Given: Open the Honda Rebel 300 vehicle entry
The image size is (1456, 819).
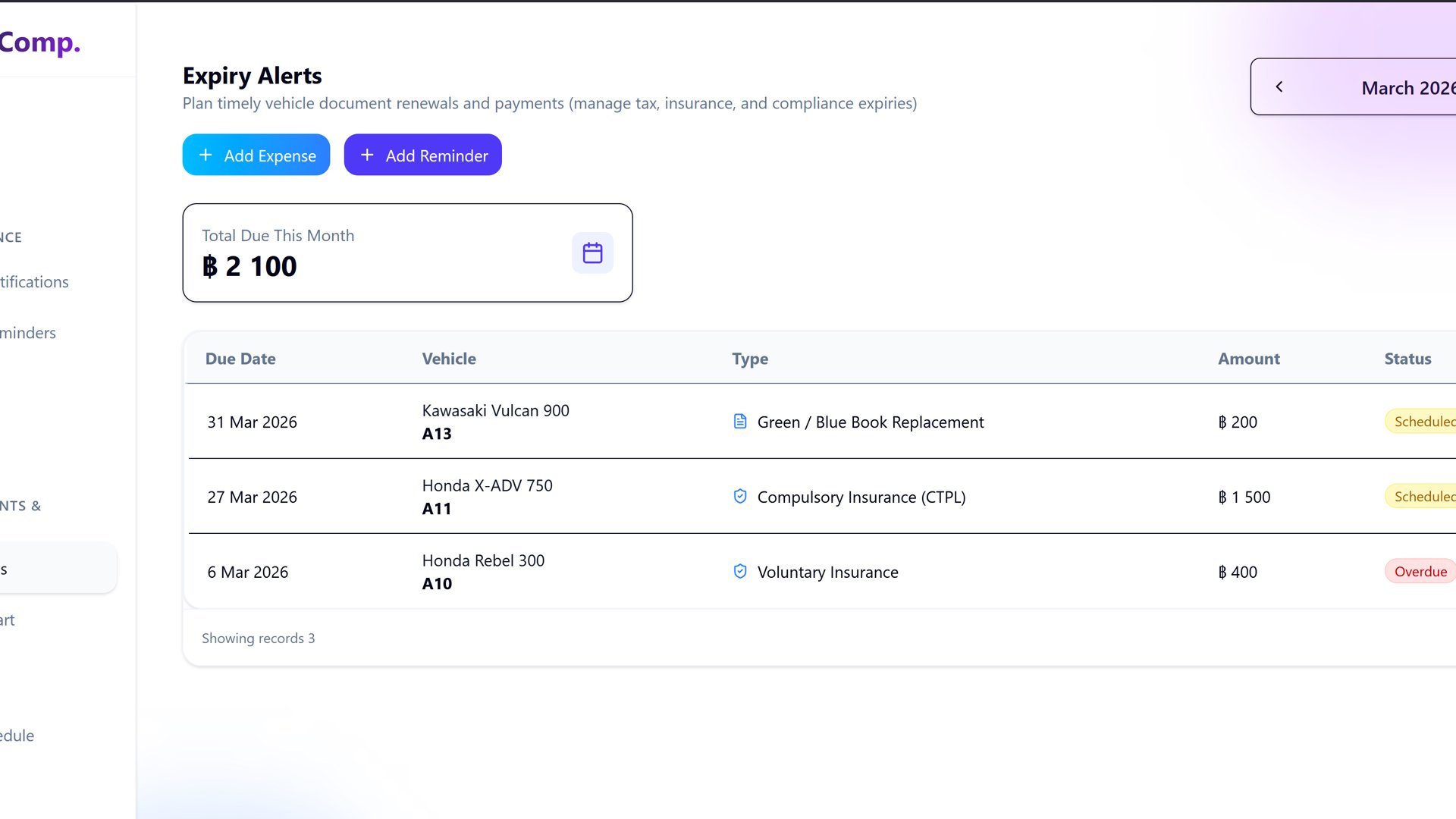Looking at the screenshot, I should (x=484, y=560).
